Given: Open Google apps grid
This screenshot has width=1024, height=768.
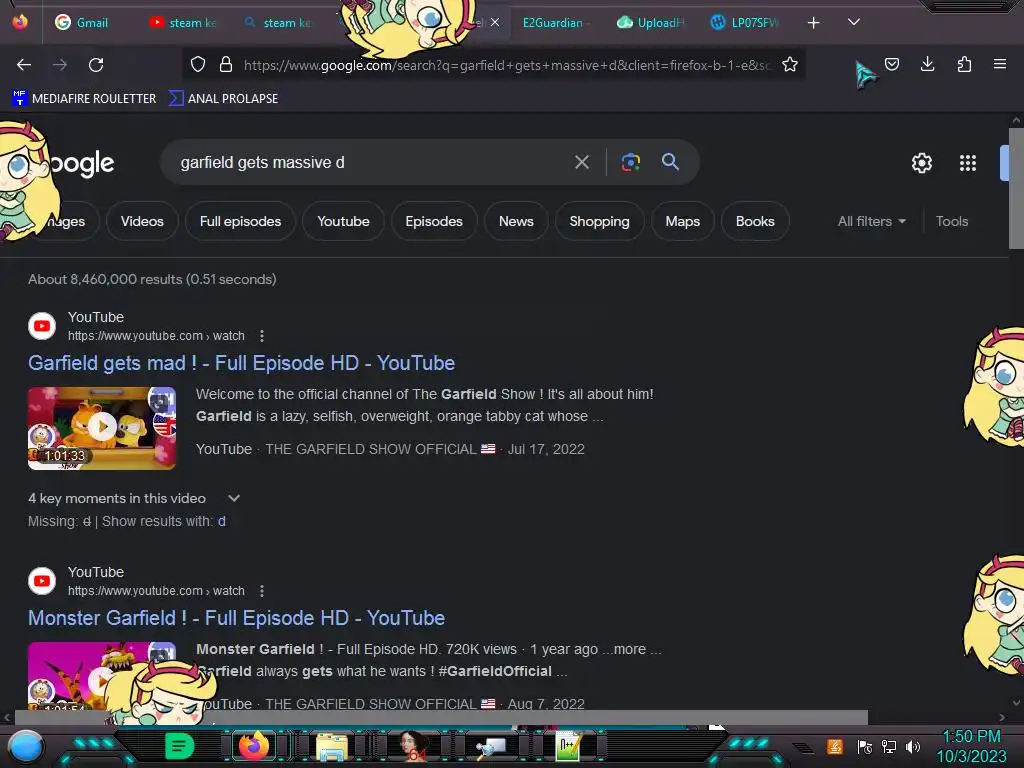Looking at the screenshot, I should click(x=968, y=163).
